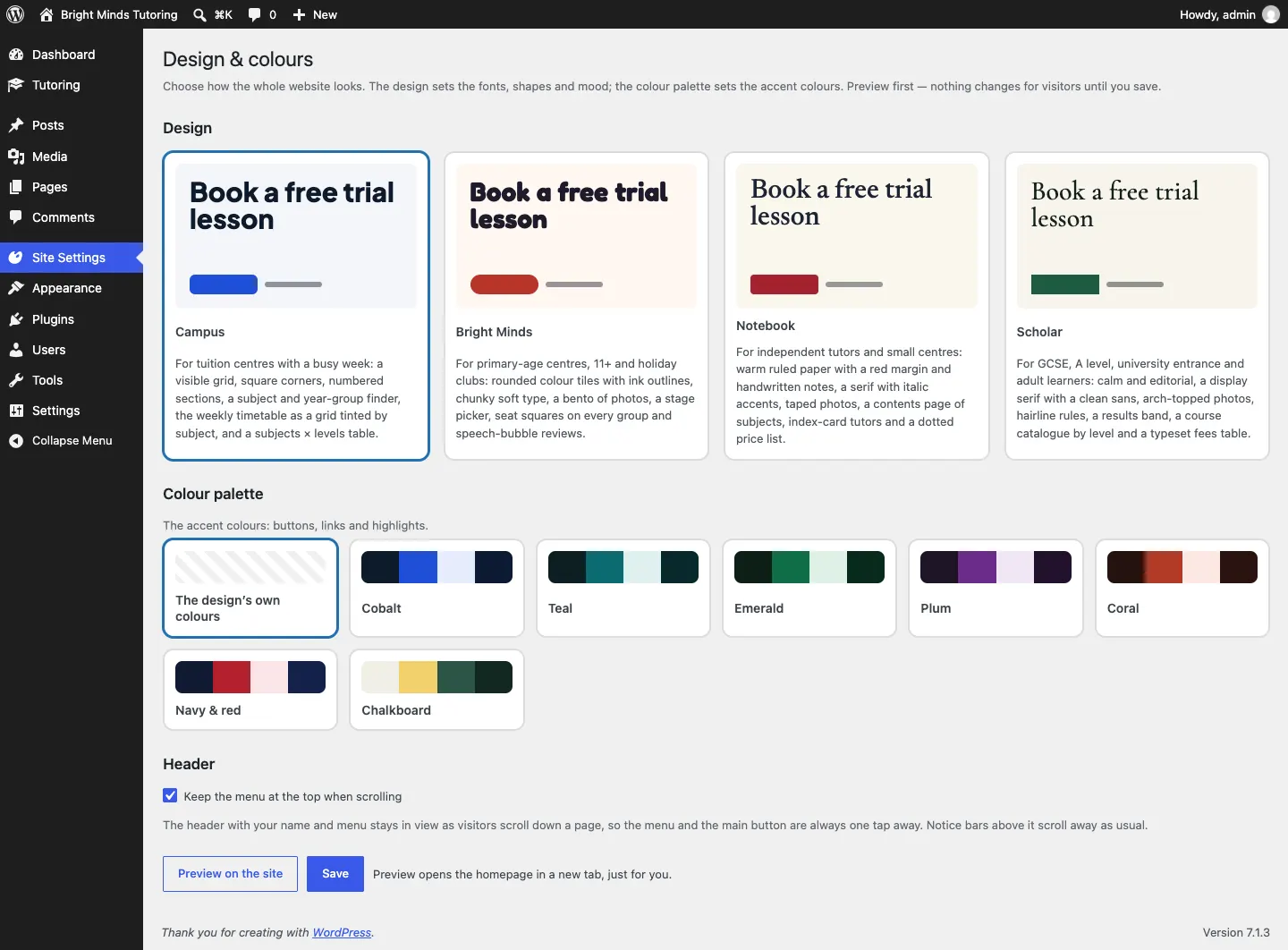Click the home icon beside Bright Minds Tutoring
This screenshot has height=950, width=1288.
(47, 14)
